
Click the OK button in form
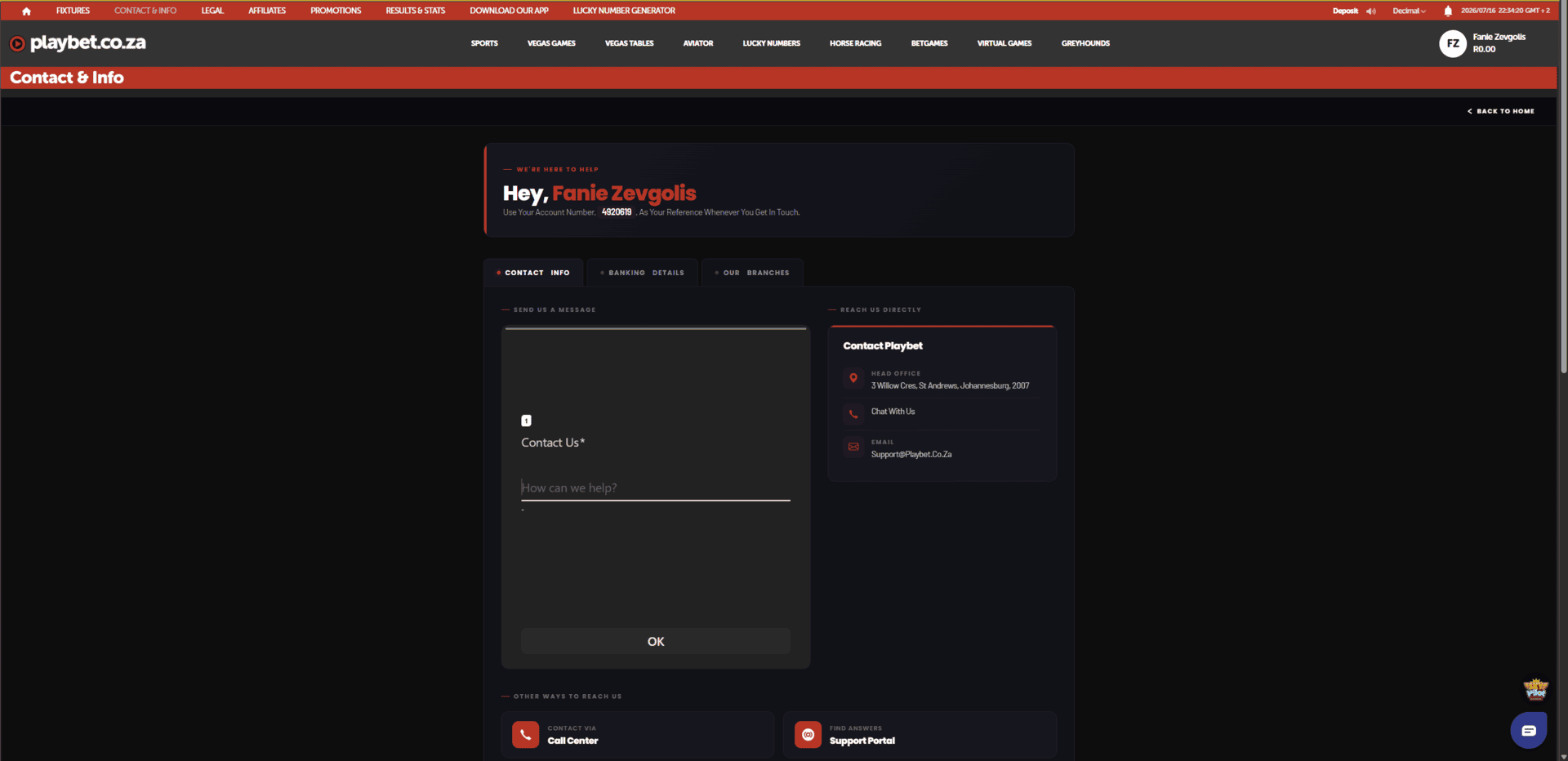click(x=656, y=641)
